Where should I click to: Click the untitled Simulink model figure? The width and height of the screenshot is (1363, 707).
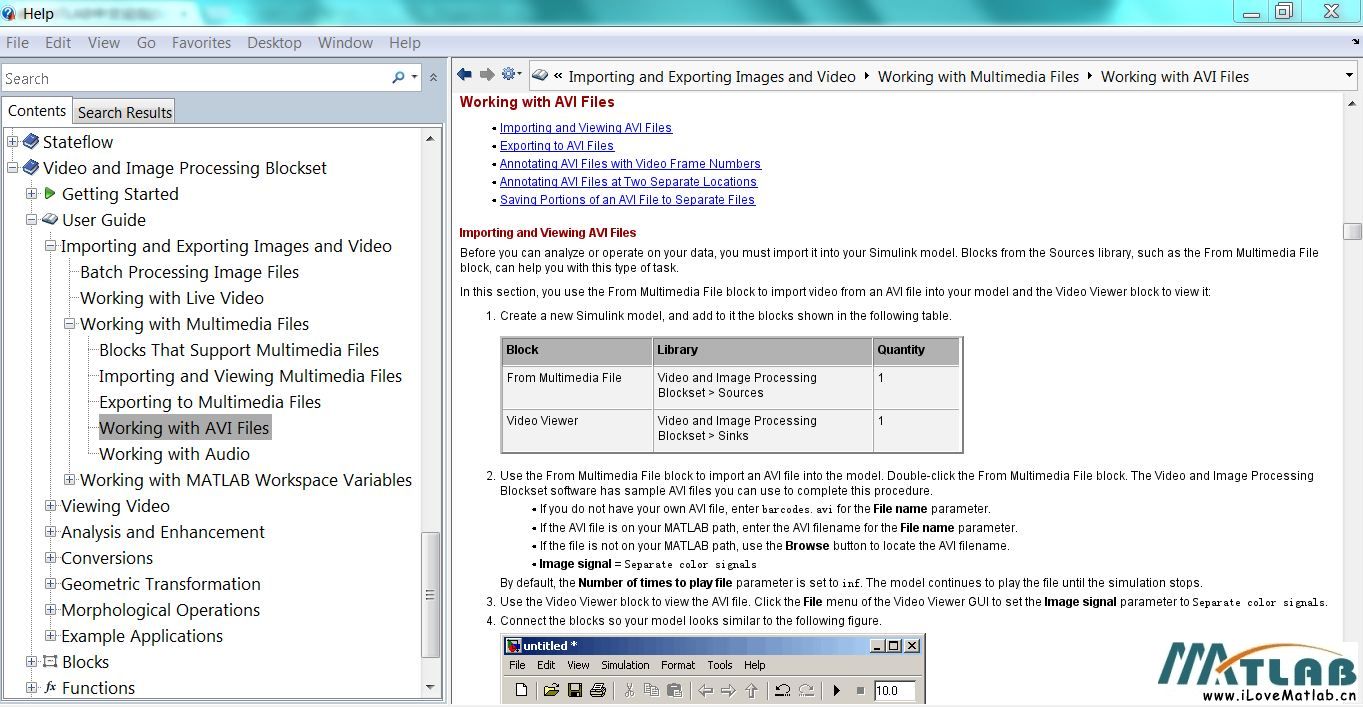713,670
